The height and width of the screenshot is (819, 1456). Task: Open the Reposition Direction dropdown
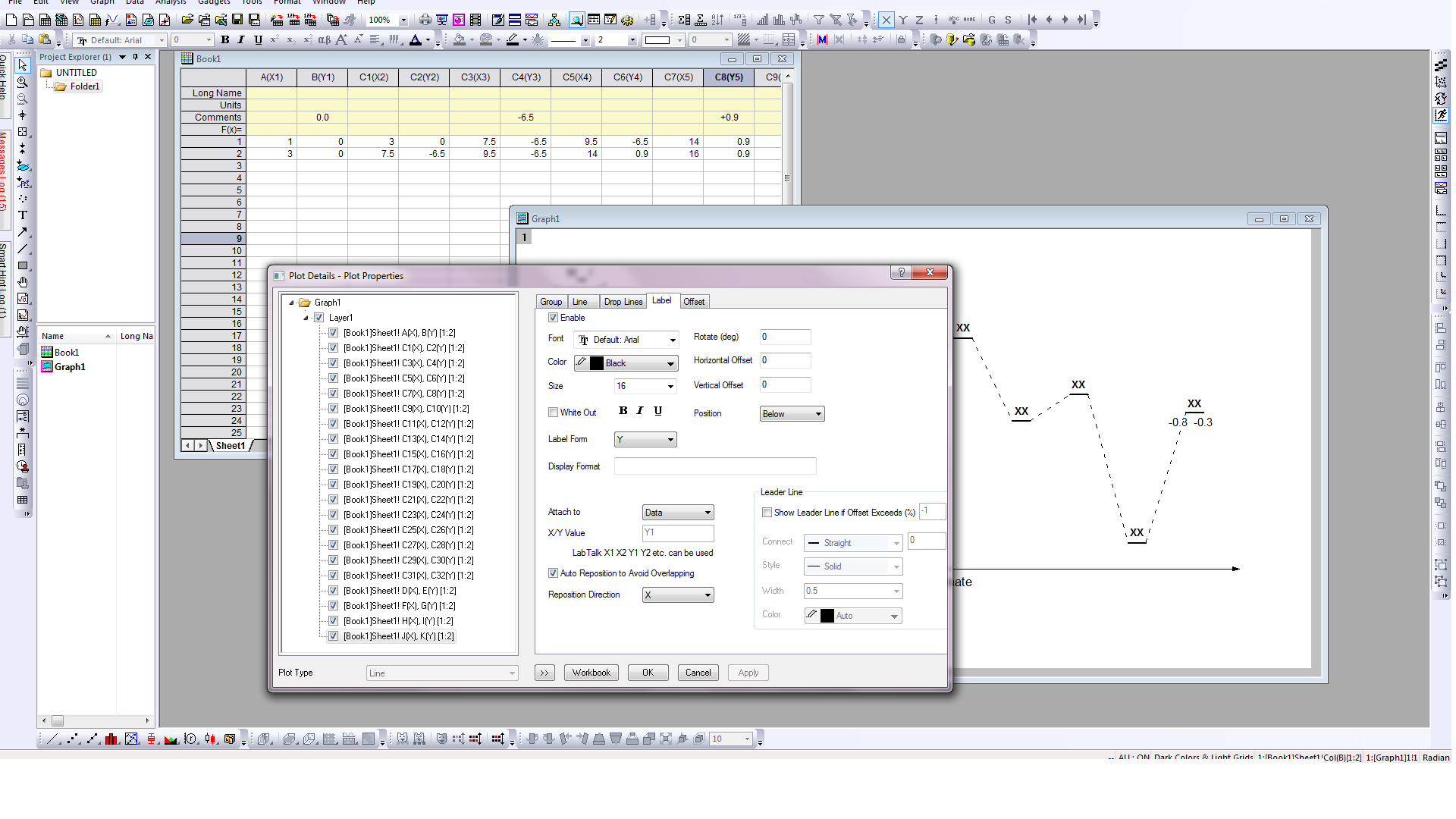click(678, 595)
